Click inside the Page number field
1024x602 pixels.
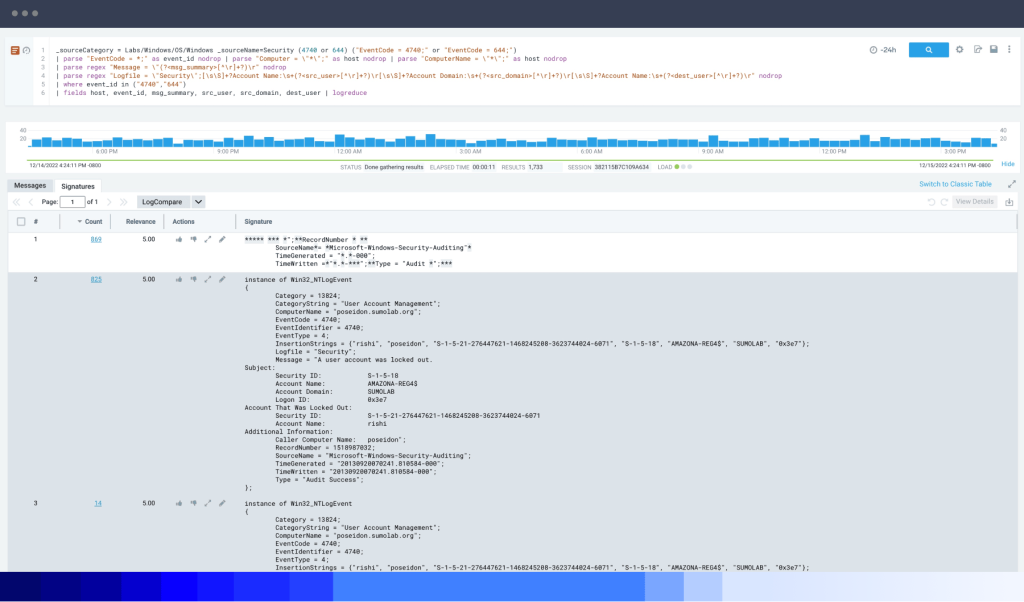(73, 202)
